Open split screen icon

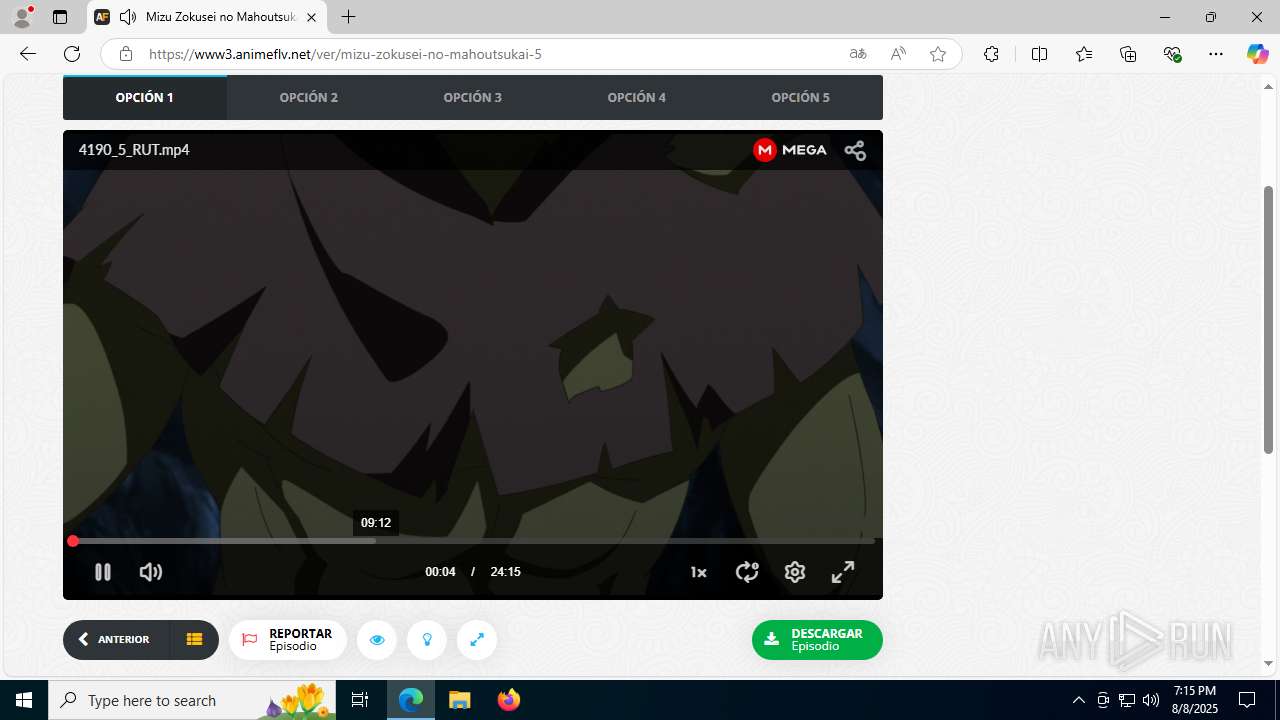click(1040, 54)
